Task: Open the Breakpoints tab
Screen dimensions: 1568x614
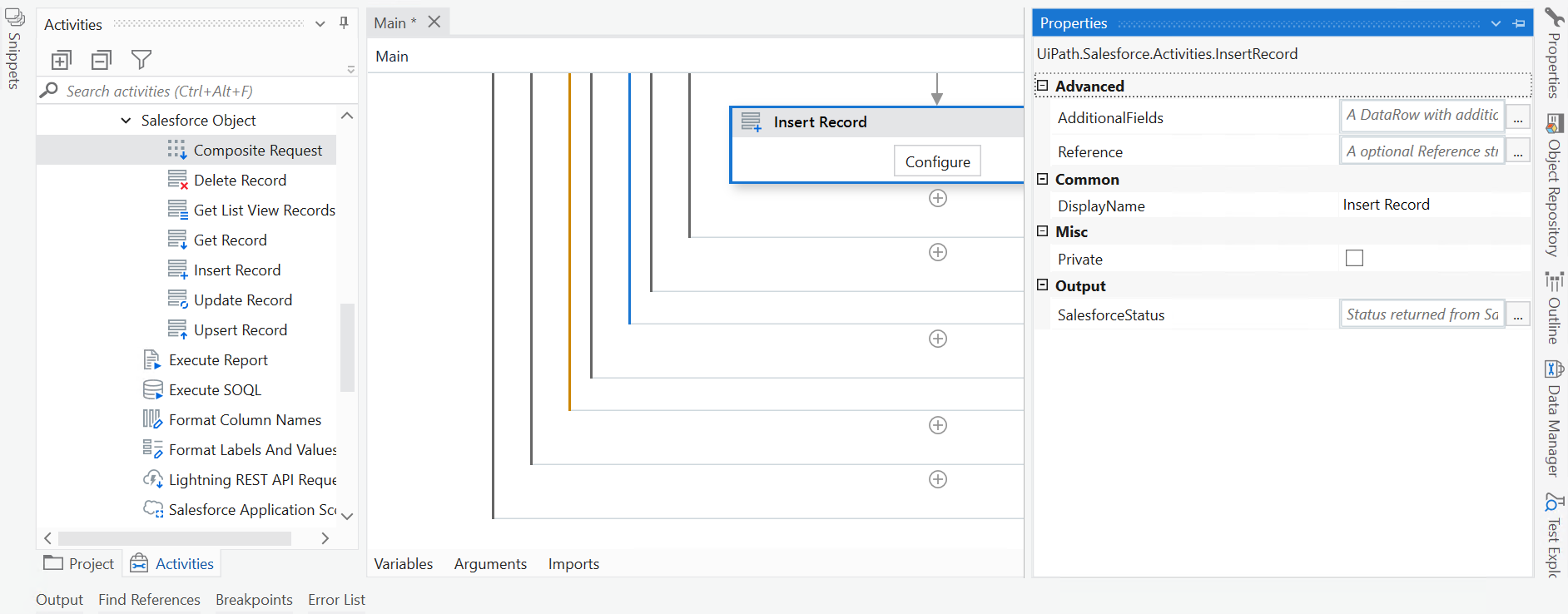Action: 254,599
